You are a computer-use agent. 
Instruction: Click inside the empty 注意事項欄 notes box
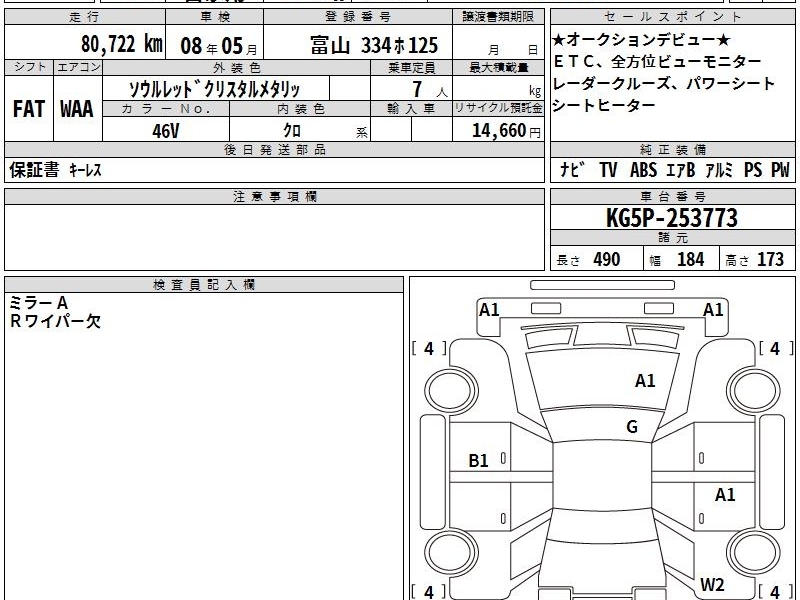(x=274, y=237)
